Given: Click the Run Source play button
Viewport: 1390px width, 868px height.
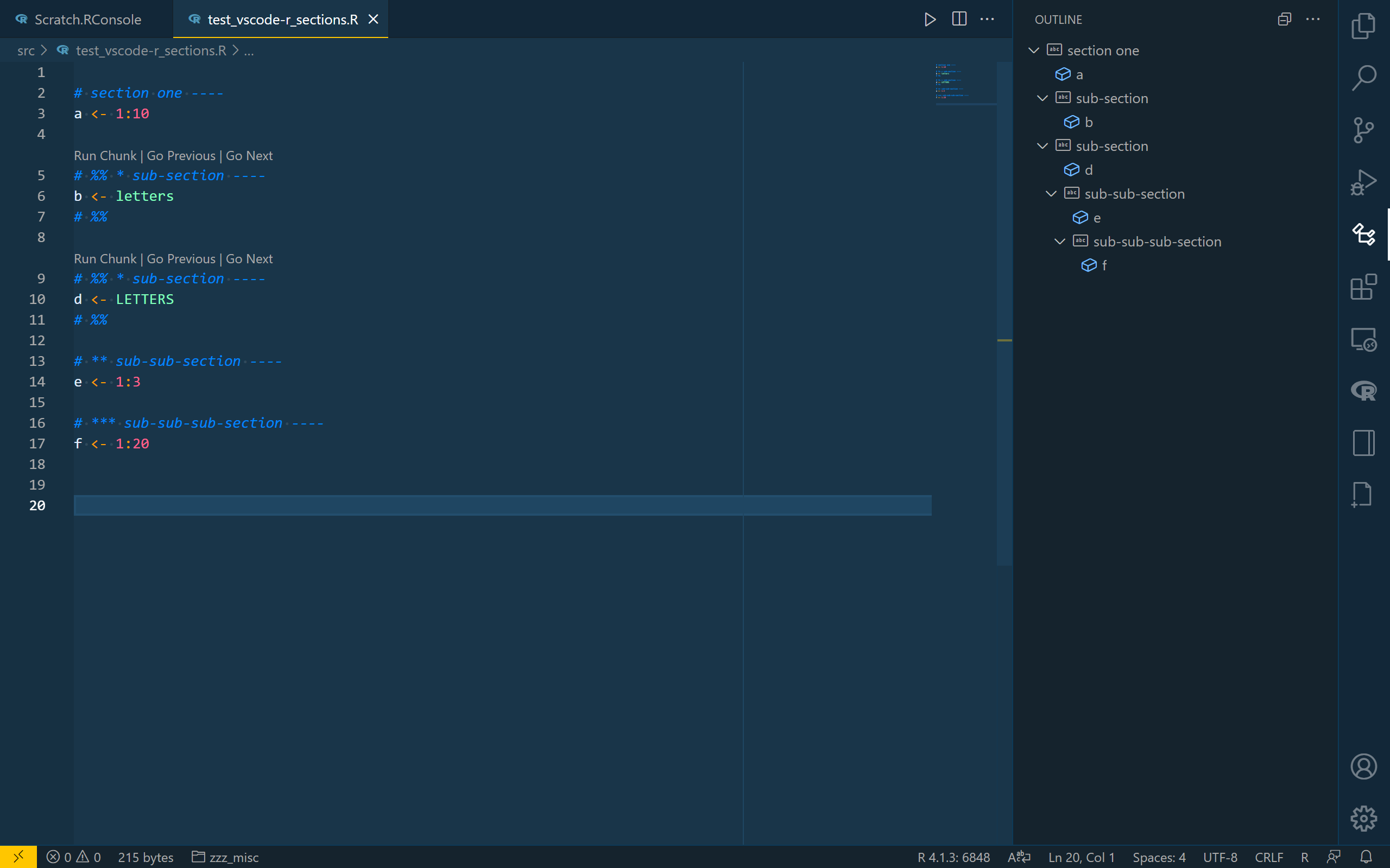Looking at the screenshot, I should point(930,20).
